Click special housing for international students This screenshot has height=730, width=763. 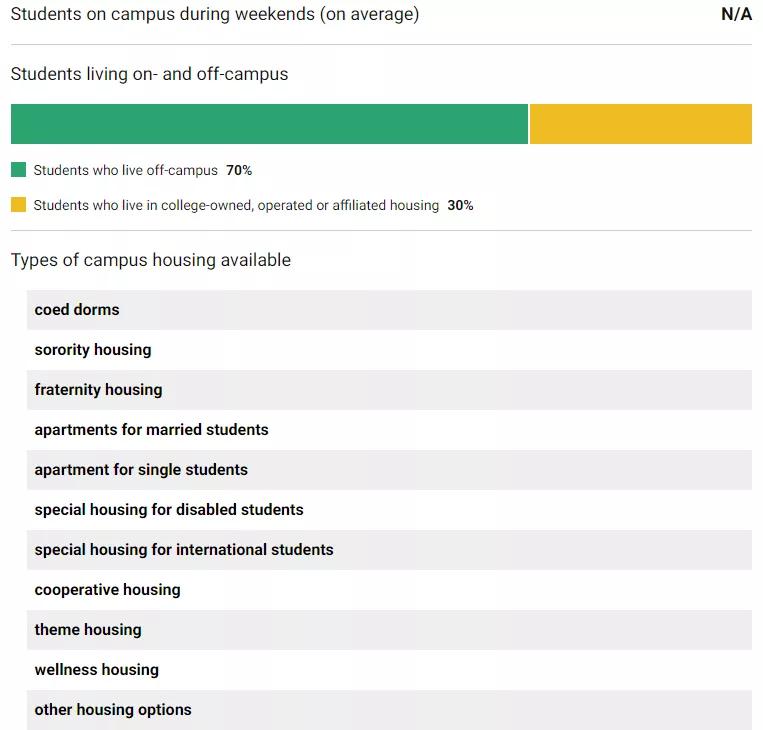[x=184, y=550]
